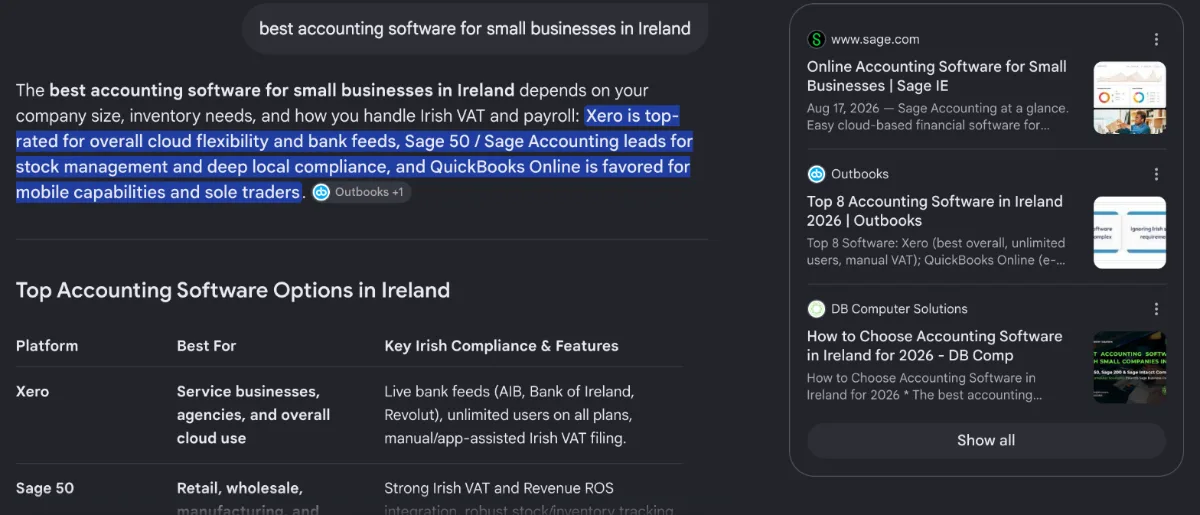The height and width of the screenshot is (515, 1200).
Task: Click the Outbooks result thumbnail image
Action: pos(1130,233)
